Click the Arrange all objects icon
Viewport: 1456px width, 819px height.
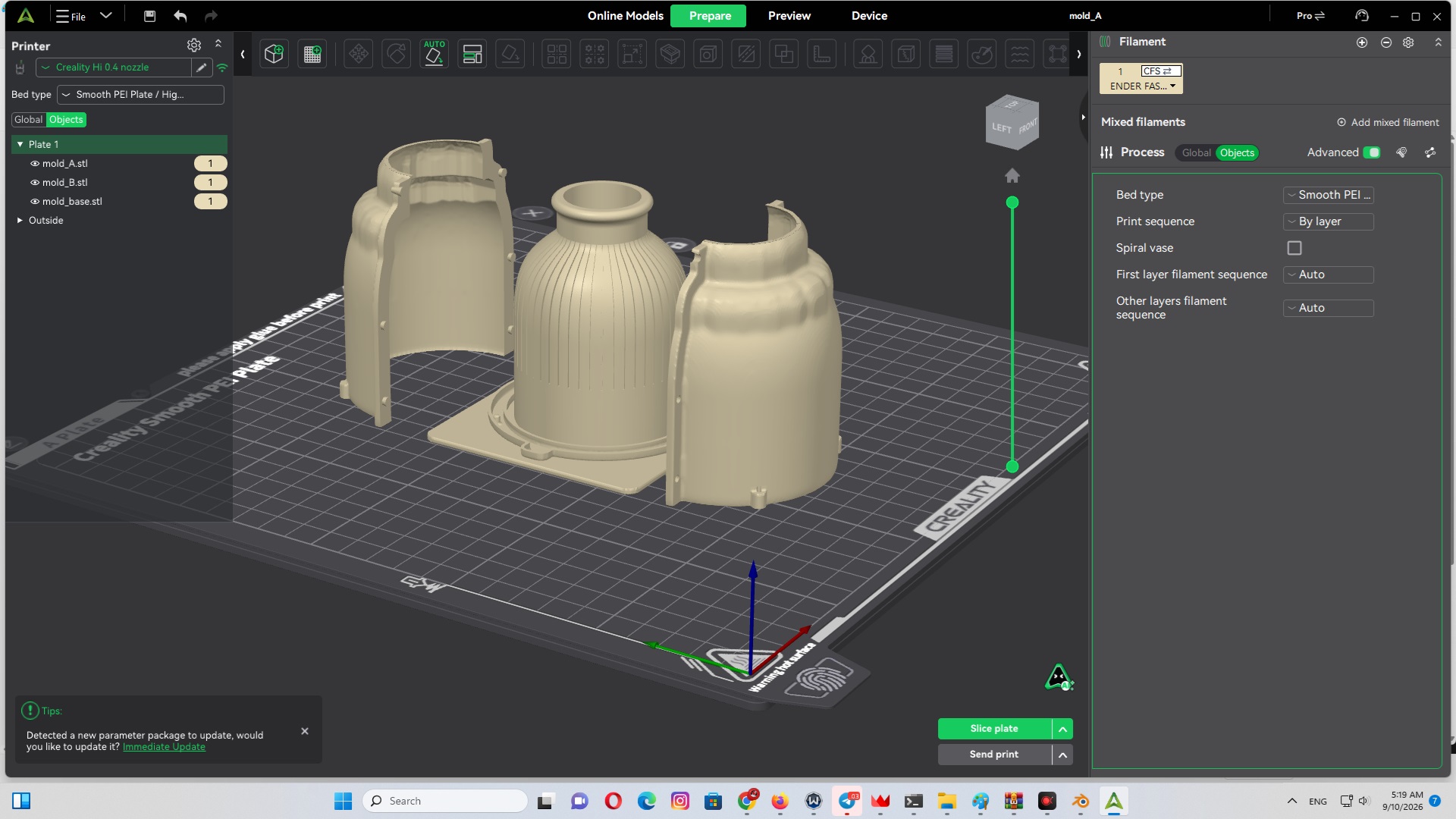point(472,54)
